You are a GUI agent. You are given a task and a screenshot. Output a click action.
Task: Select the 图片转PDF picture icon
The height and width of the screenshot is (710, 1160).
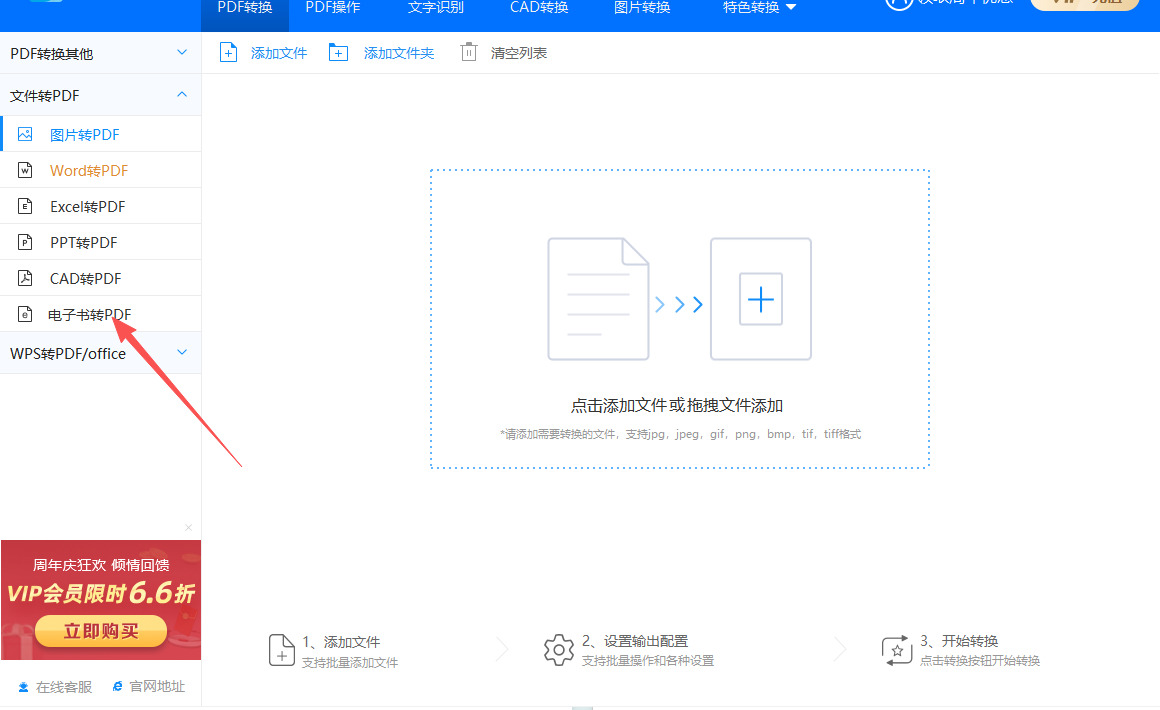click(25, 135)
